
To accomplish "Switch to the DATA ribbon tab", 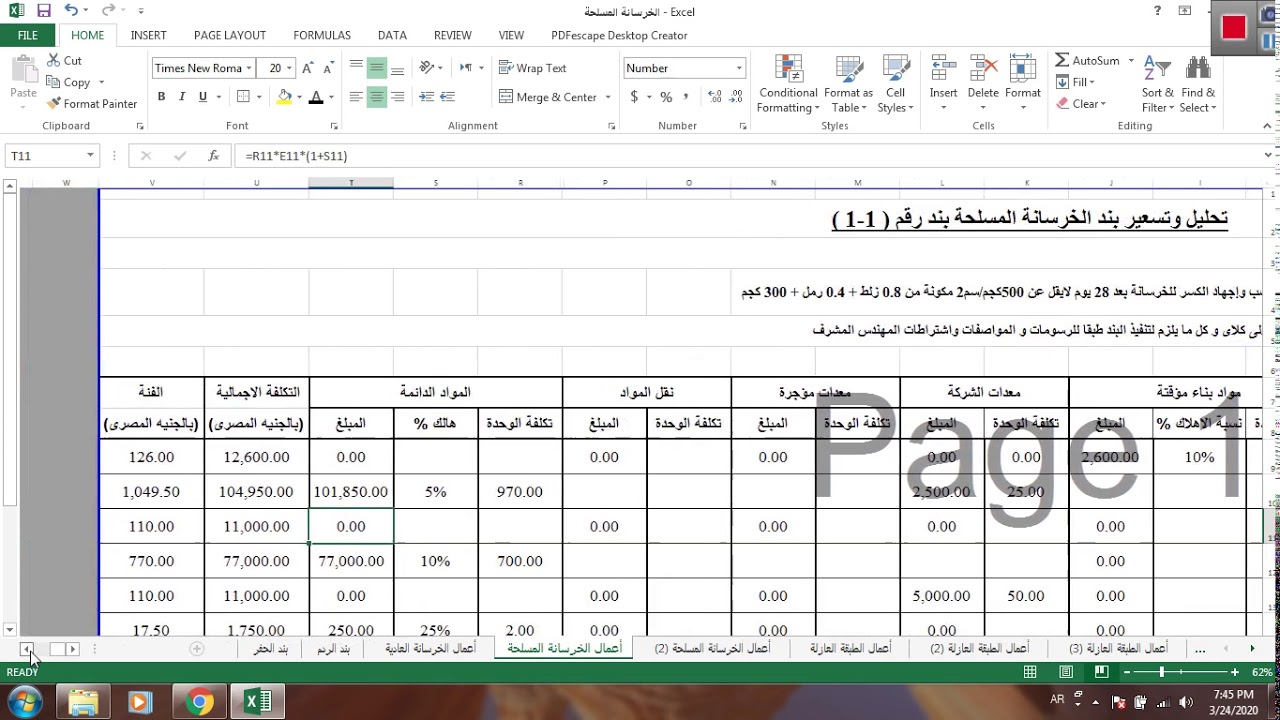I will tap(392, 35).
